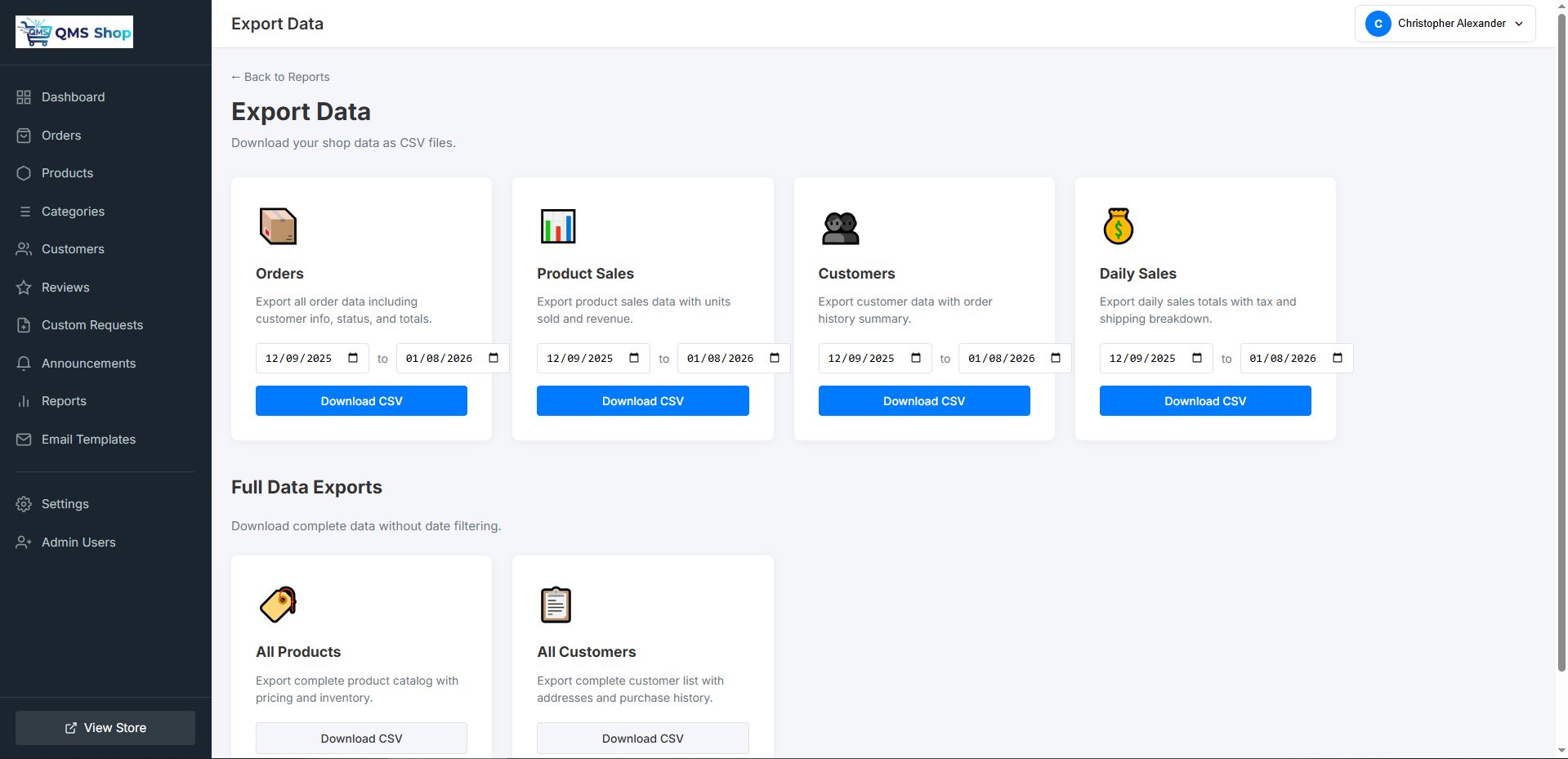Screen dimensions: 1568x759
Task: Click the QMS Shop logo
Action: click(x=74, y=32)
